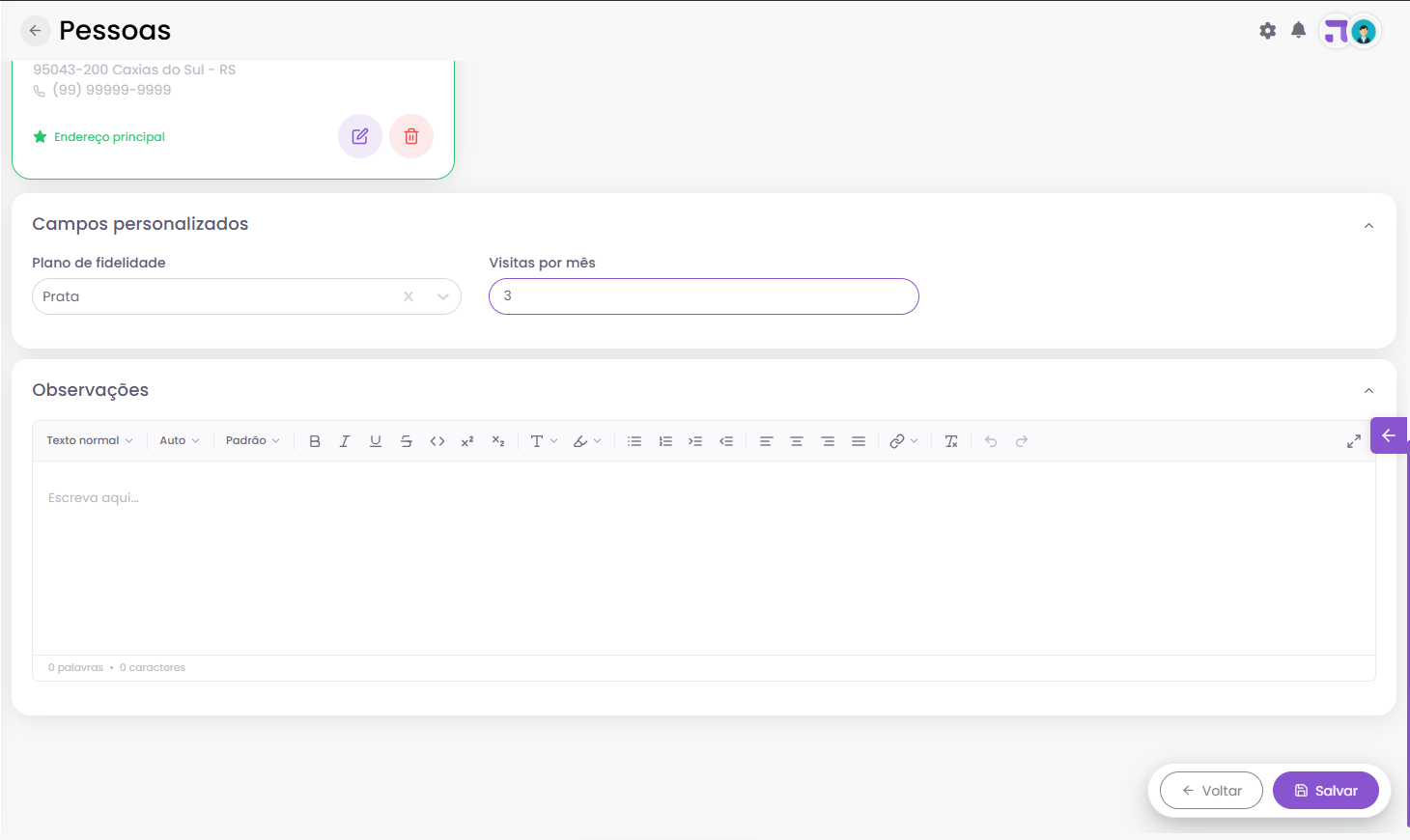This screenshot has height=840, width=1410.
Task: Click the Salvar button
Action: pos(1326,791)
